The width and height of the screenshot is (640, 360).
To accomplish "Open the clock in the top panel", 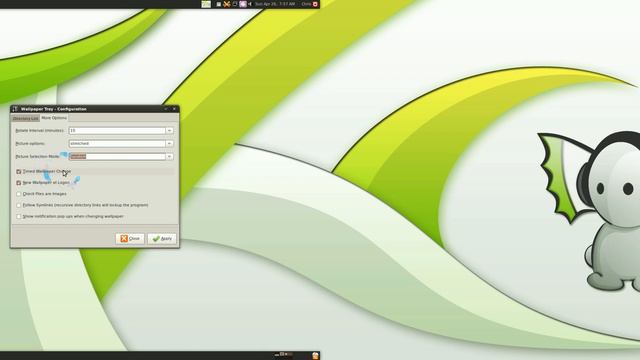I will coord(275,4).
